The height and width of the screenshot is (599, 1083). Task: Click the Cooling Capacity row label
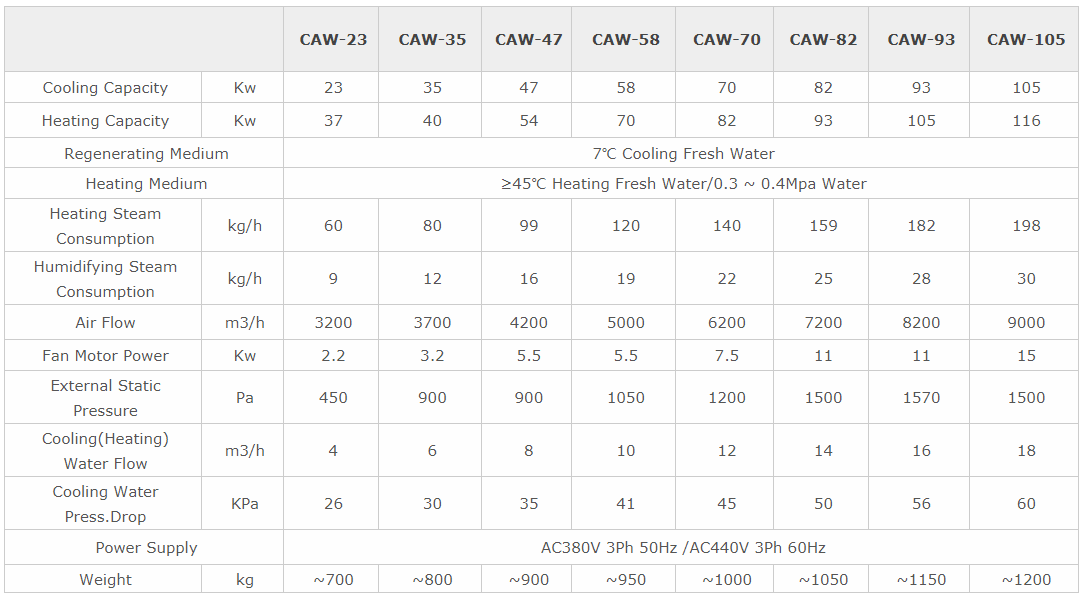pos(105,88)
